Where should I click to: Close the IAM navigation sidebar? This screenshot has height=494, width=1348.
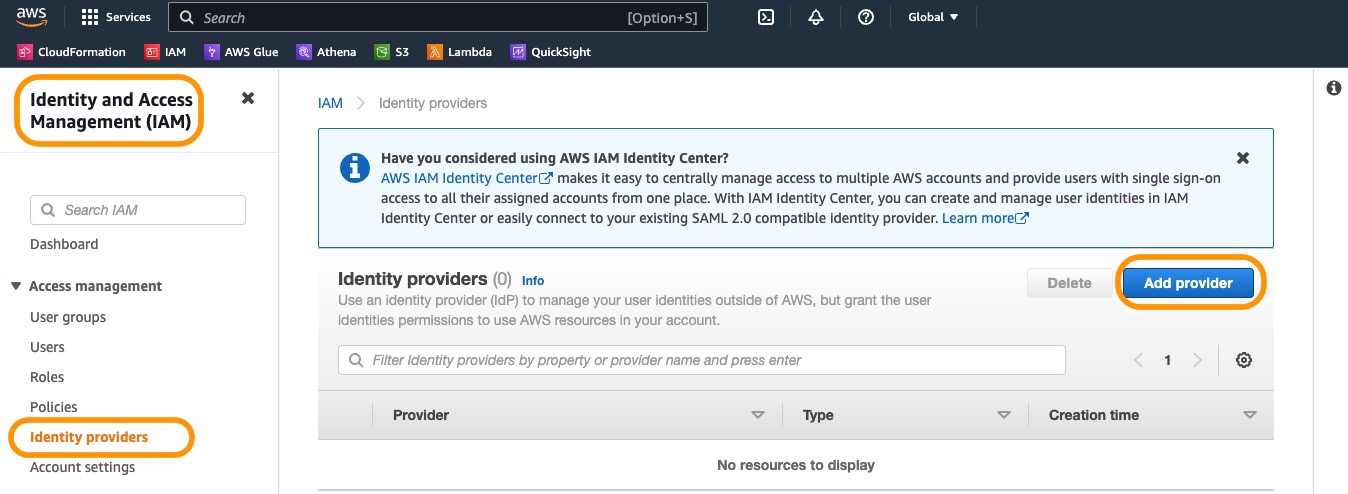point(248,98)
